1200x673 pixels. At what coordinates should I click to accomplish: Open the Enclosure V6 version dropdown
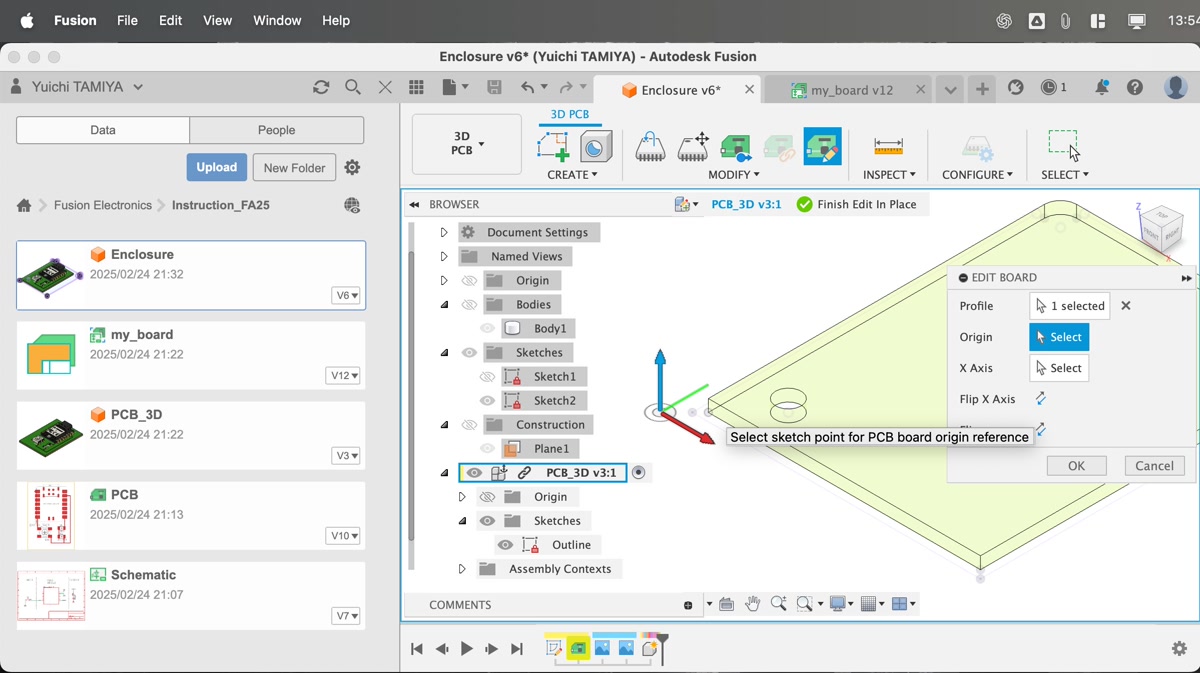[x=346, y=295]
